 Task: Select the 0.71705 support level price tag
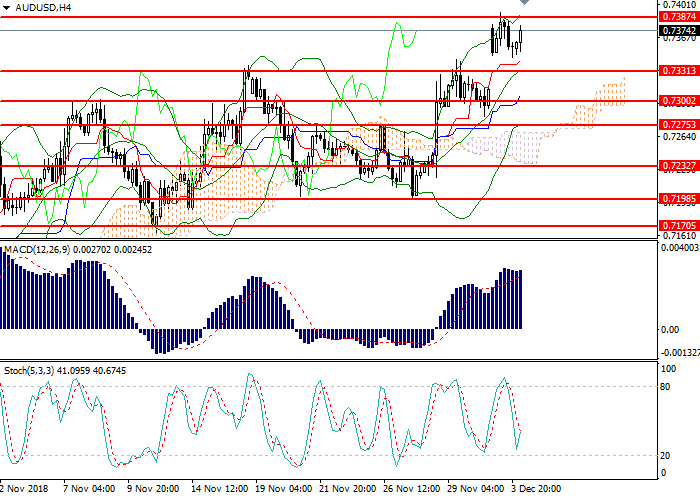pyautogui.click(x=678, y=226)
